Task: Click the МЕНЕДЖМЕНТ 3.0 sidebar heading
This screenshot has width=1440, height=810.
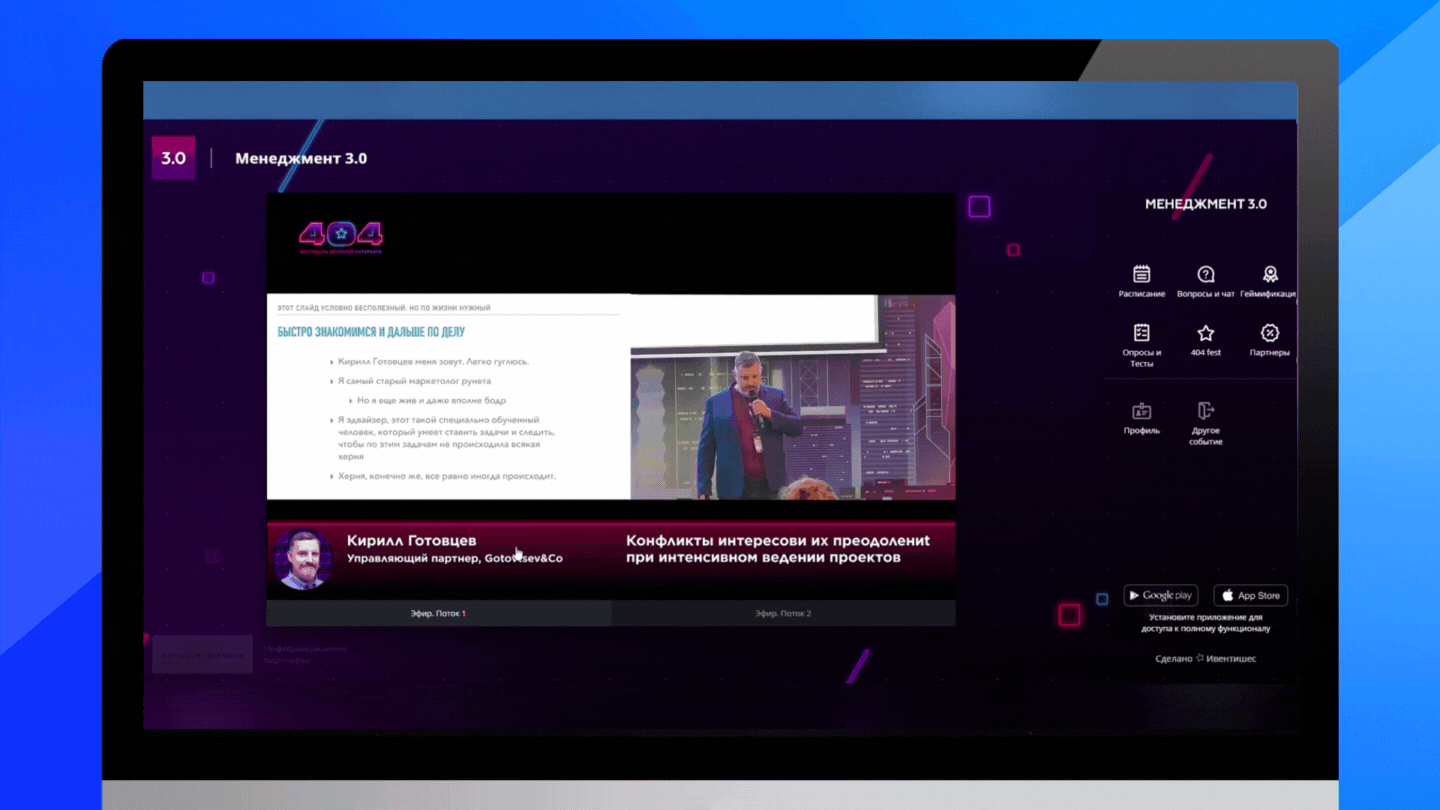Action: [x=1205, y=204]
